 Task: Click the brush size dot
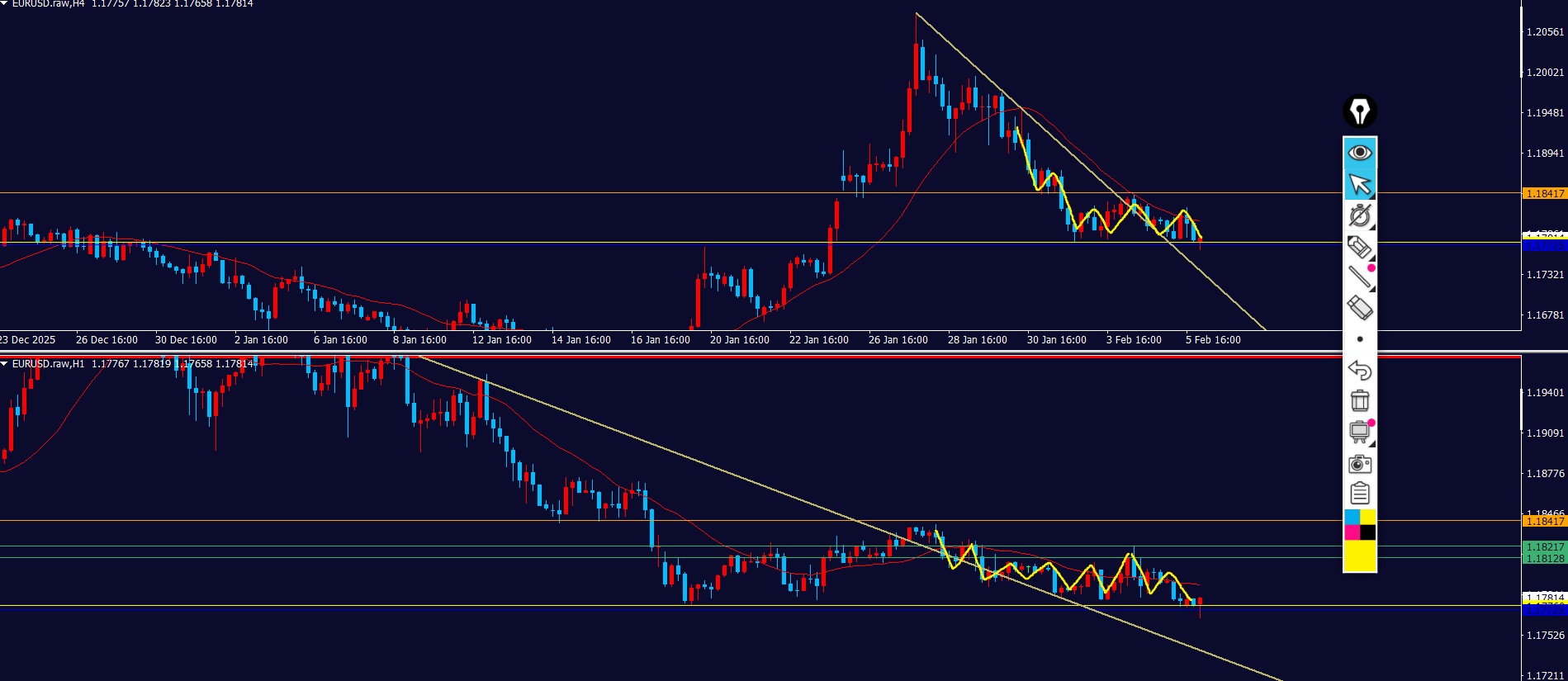1359,339
